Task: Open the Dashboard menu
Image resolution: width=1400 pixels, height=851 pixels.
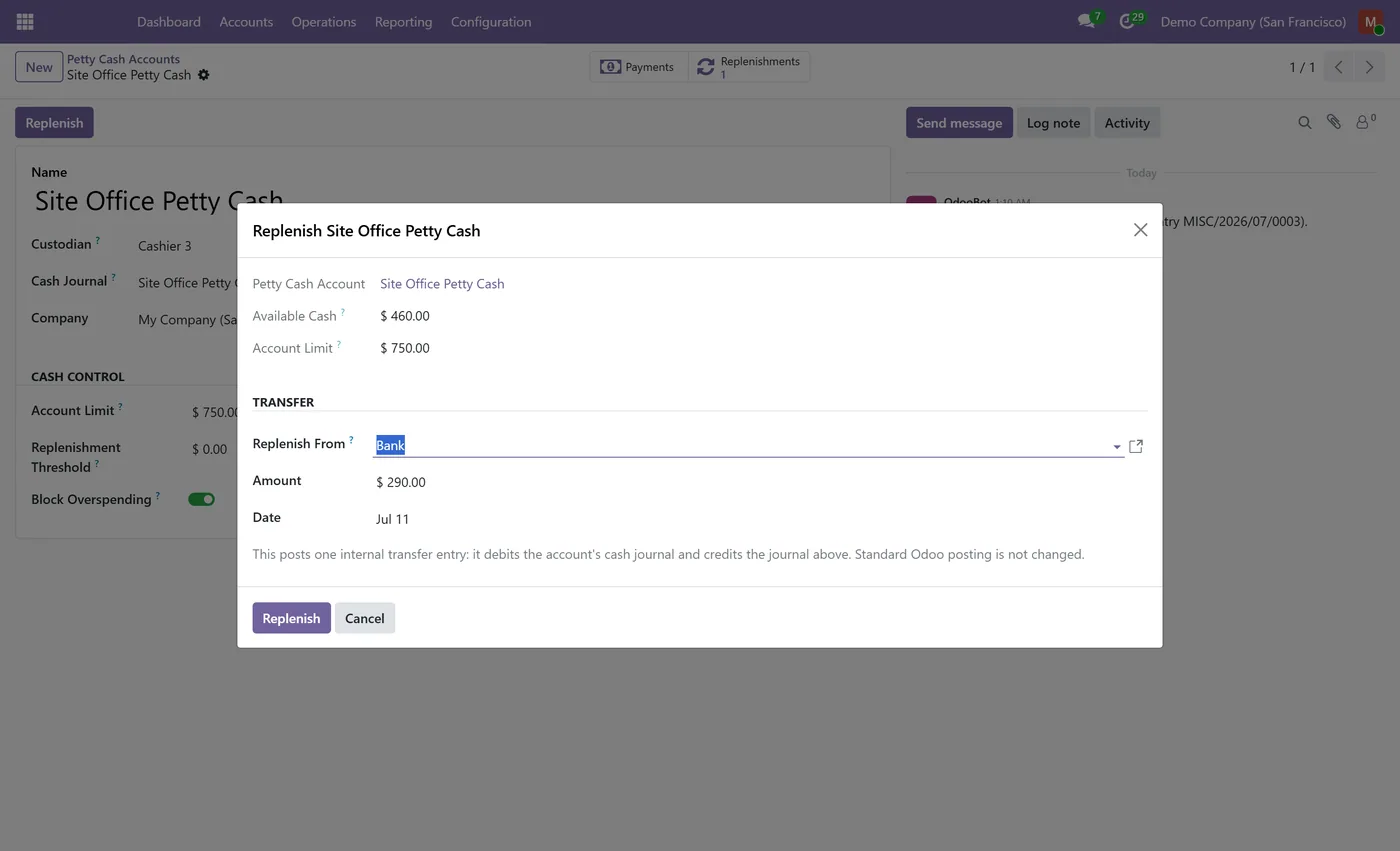Action: (169, 21)
